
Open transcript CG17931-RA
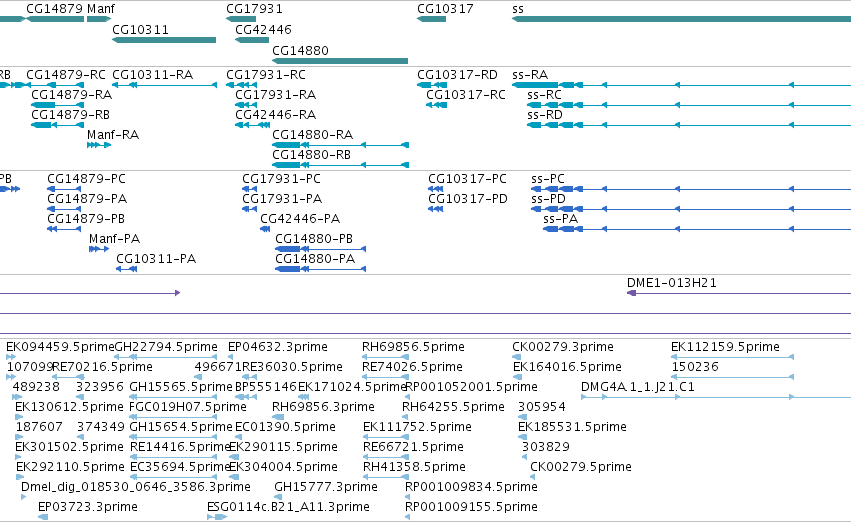click(275, 94)
